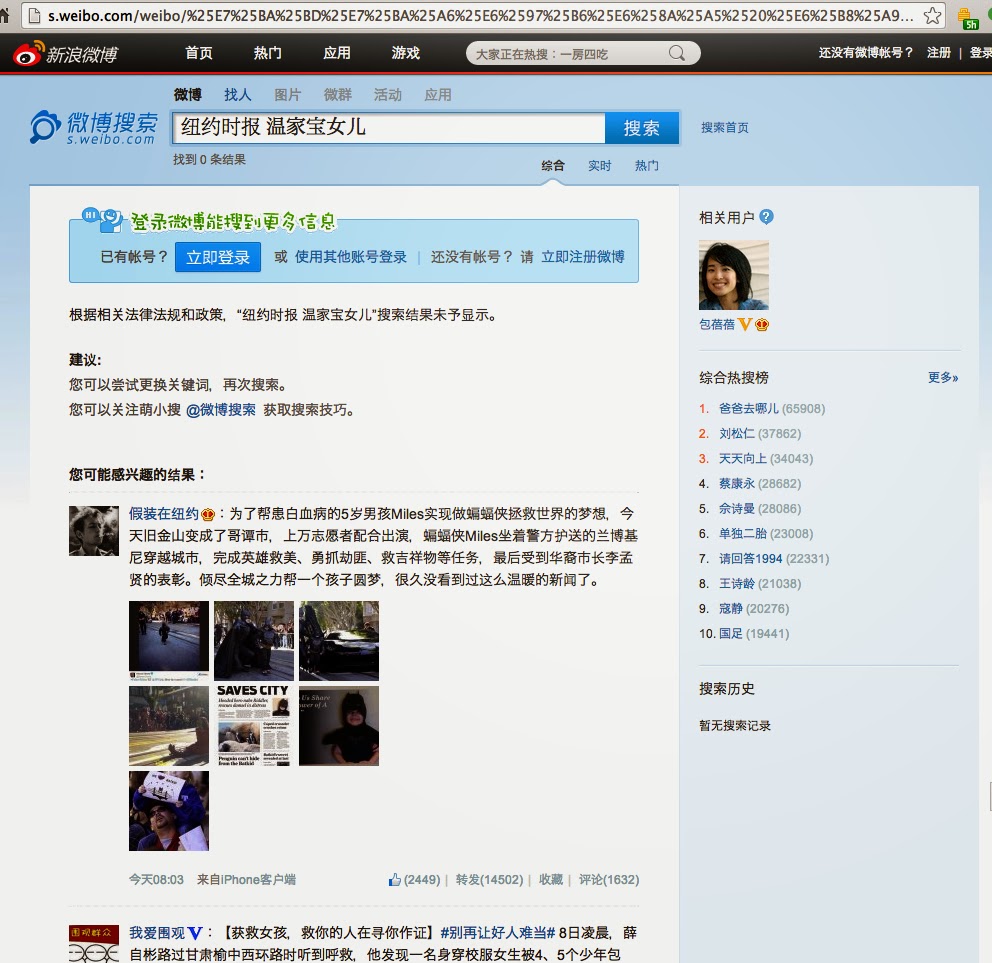Click 立即注册微博 link
This screenshot has height=963, width=992.
583,257
